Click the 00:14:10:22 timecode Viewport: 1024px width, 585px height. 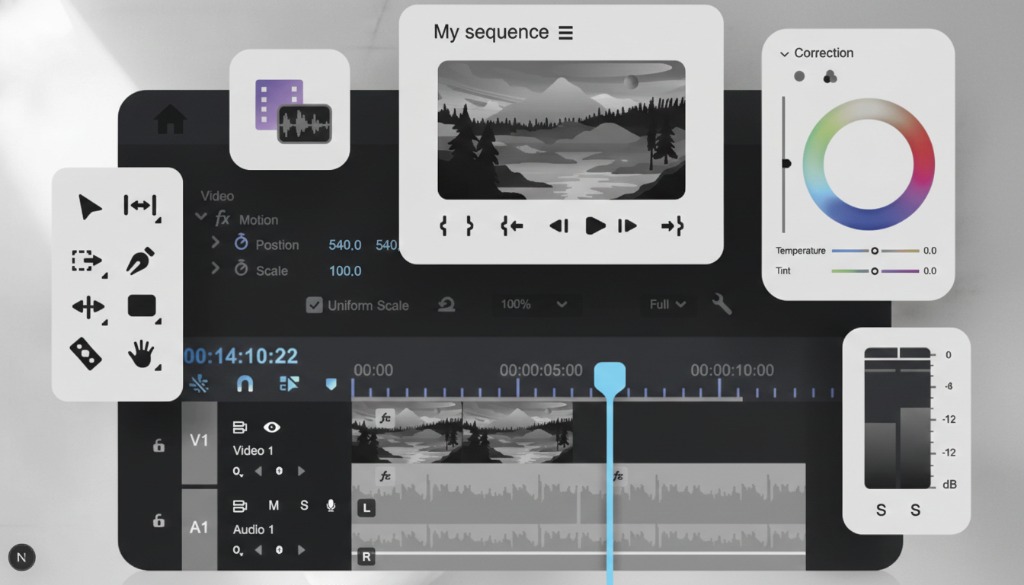click(x=241, y=356)
